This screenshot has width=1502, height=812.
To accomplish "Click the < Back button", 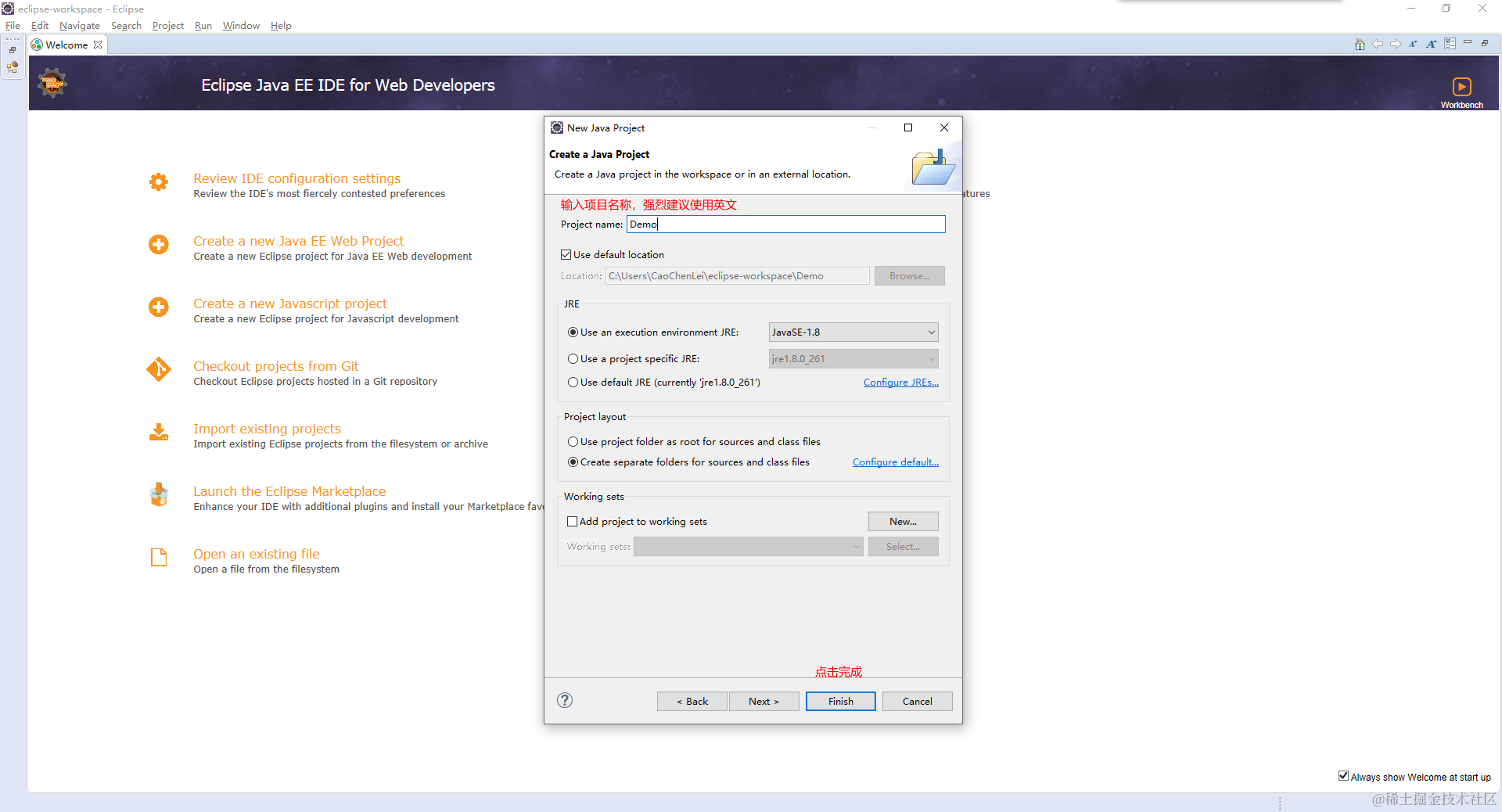I will [x=692, y=701].
